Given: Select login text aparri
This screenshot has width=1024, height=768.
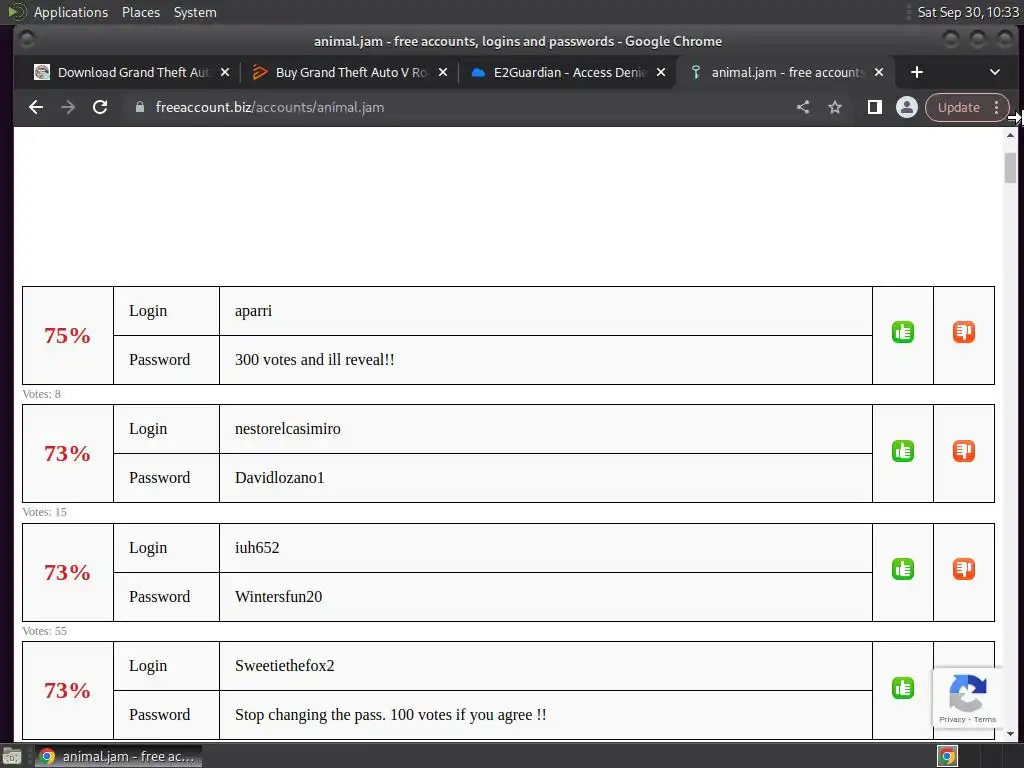Looking at the screenshot, I should pos(253,311).
